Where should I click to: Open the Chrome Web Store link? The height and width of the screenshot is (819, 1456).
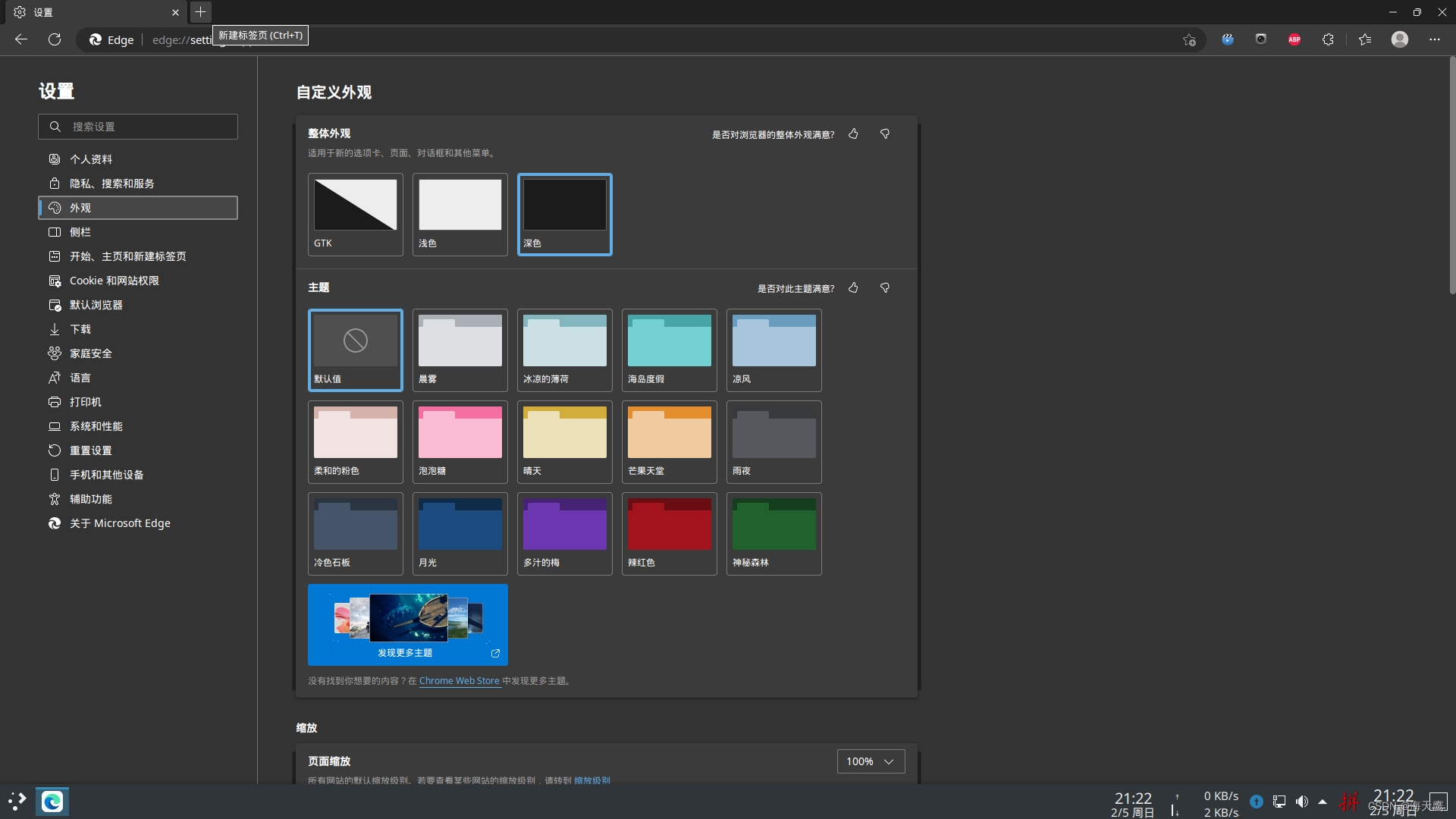pyautogui.click(x=459, y=681)
